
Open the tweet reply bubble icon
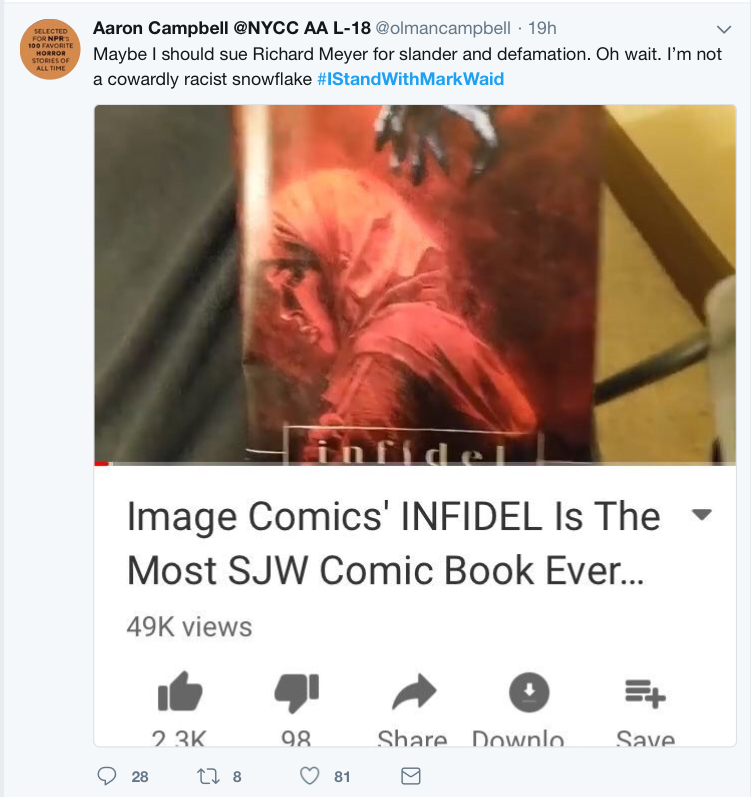[x=107, y=776]
